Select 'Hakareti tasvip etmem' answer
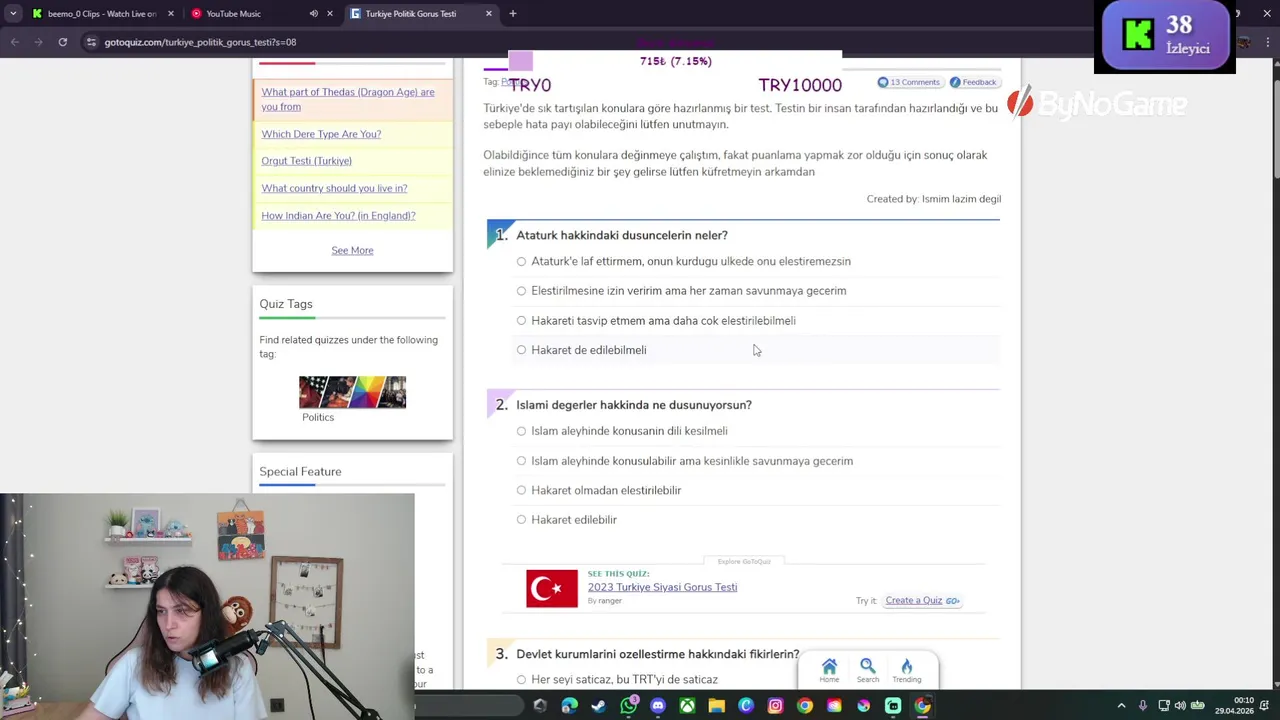 coord(521,320)
